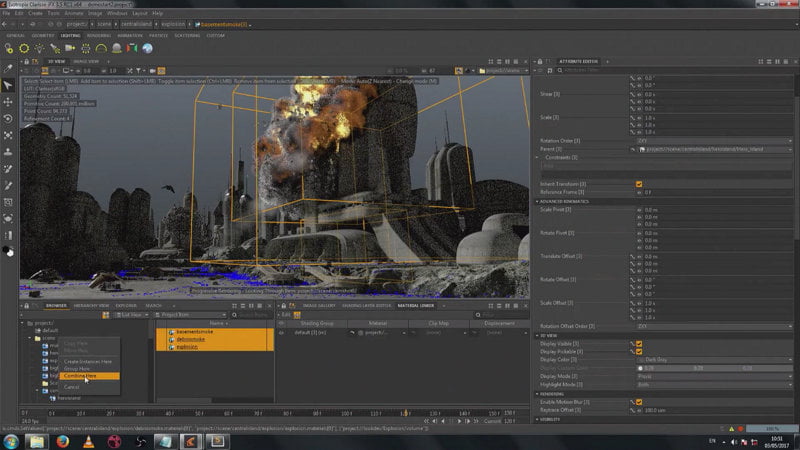Switch to the Image View tab
Image resolution: width=800 pixels, height=450 pixels.
coord(86,62)
